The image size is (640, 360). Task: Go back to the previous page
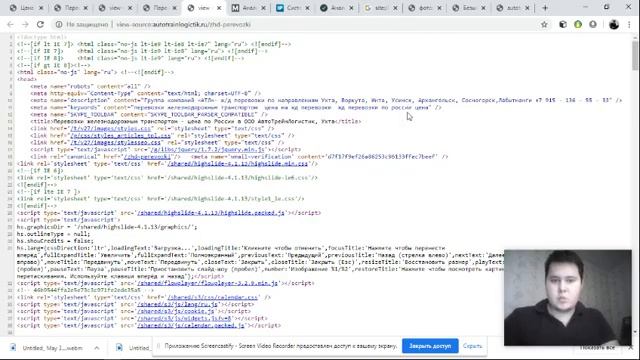click(10, 24)
